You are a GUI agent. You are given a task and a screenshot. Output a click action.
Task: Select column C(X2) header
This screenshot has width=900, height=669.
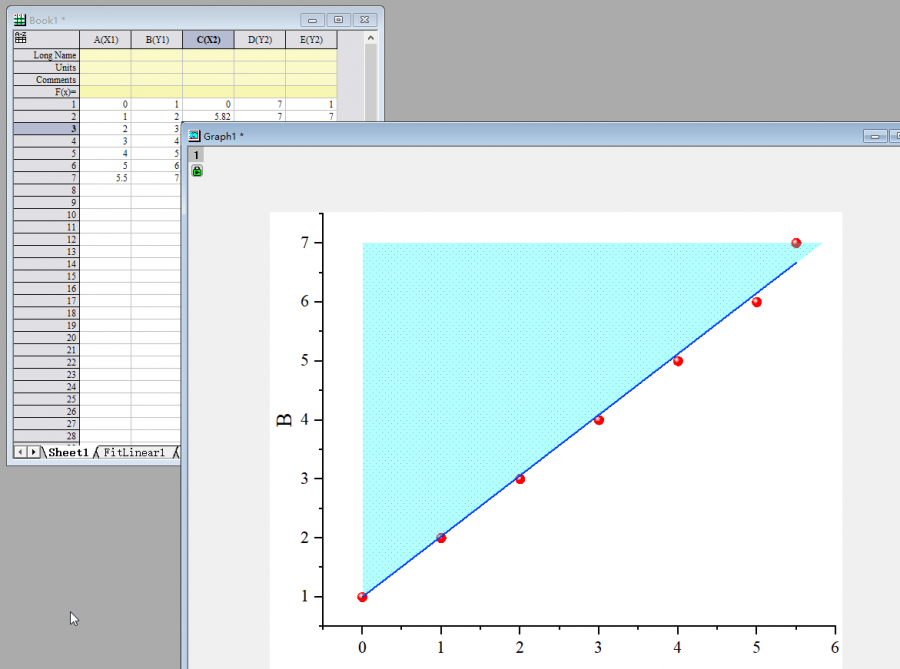coord(208,39)
